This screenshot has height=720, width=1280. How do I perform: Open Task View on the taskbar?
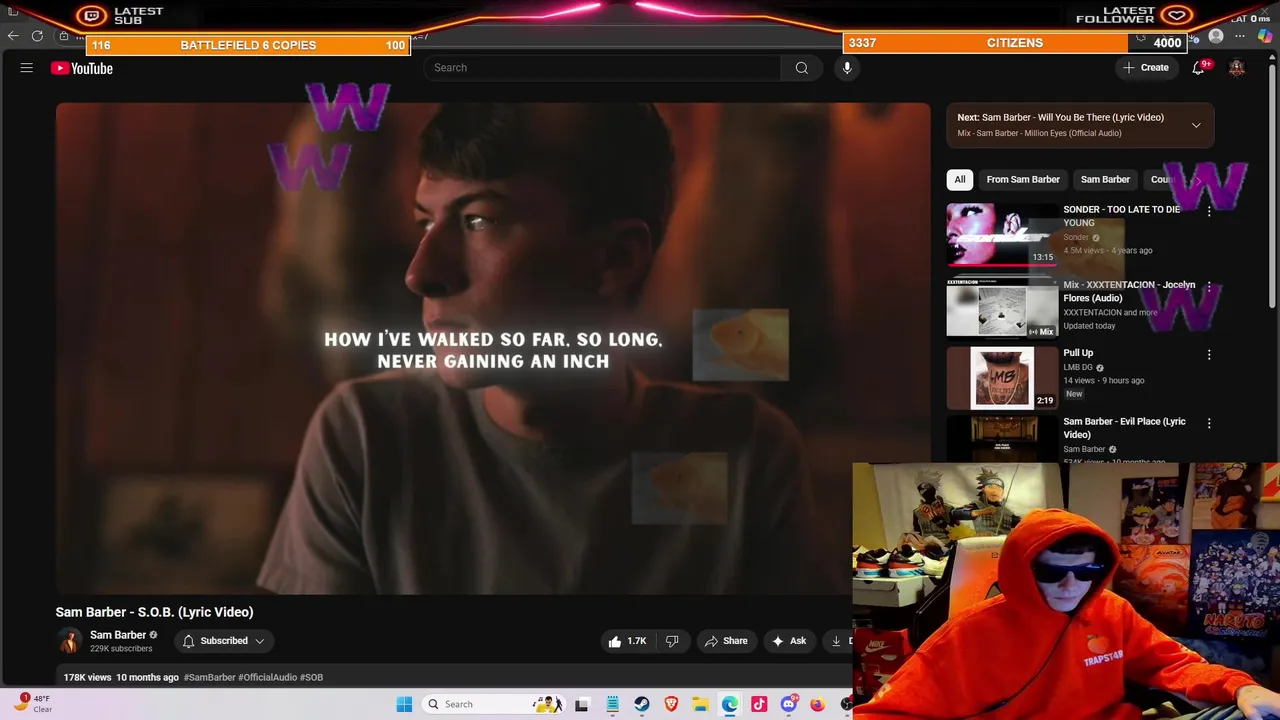click(581, 704)
